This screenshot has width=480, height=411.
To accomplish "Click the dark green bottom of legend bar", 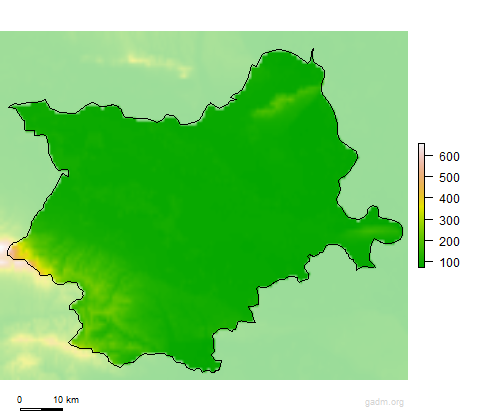I will [x=421, y=263].
